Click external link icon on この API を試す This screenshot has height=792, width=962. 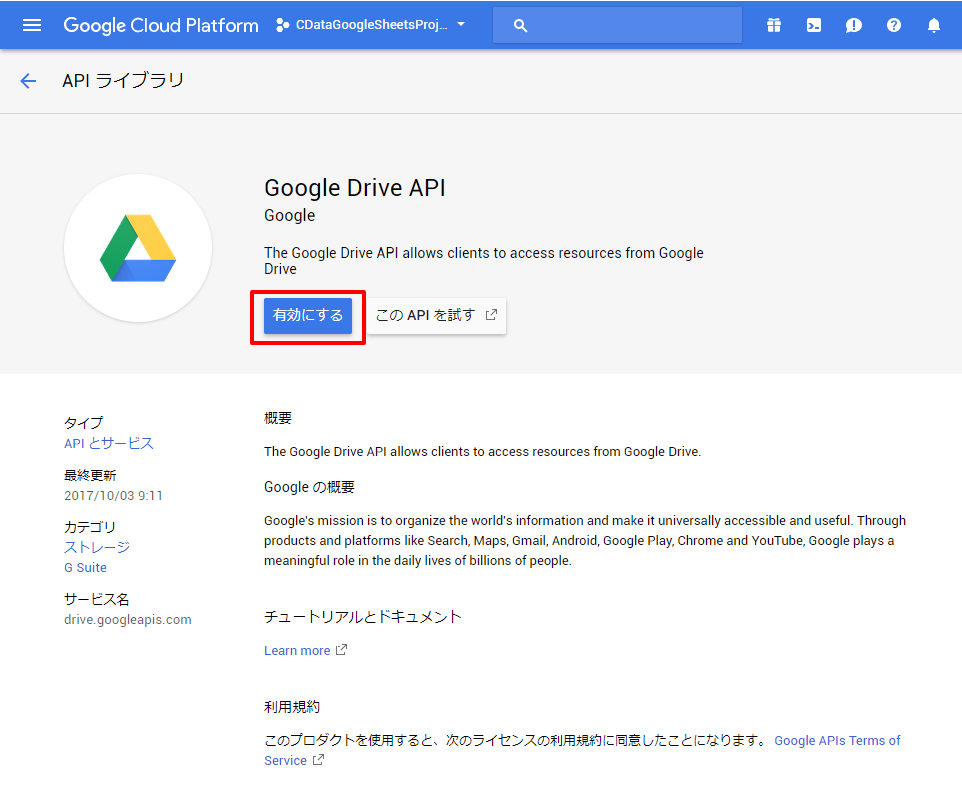click(491, 315)
